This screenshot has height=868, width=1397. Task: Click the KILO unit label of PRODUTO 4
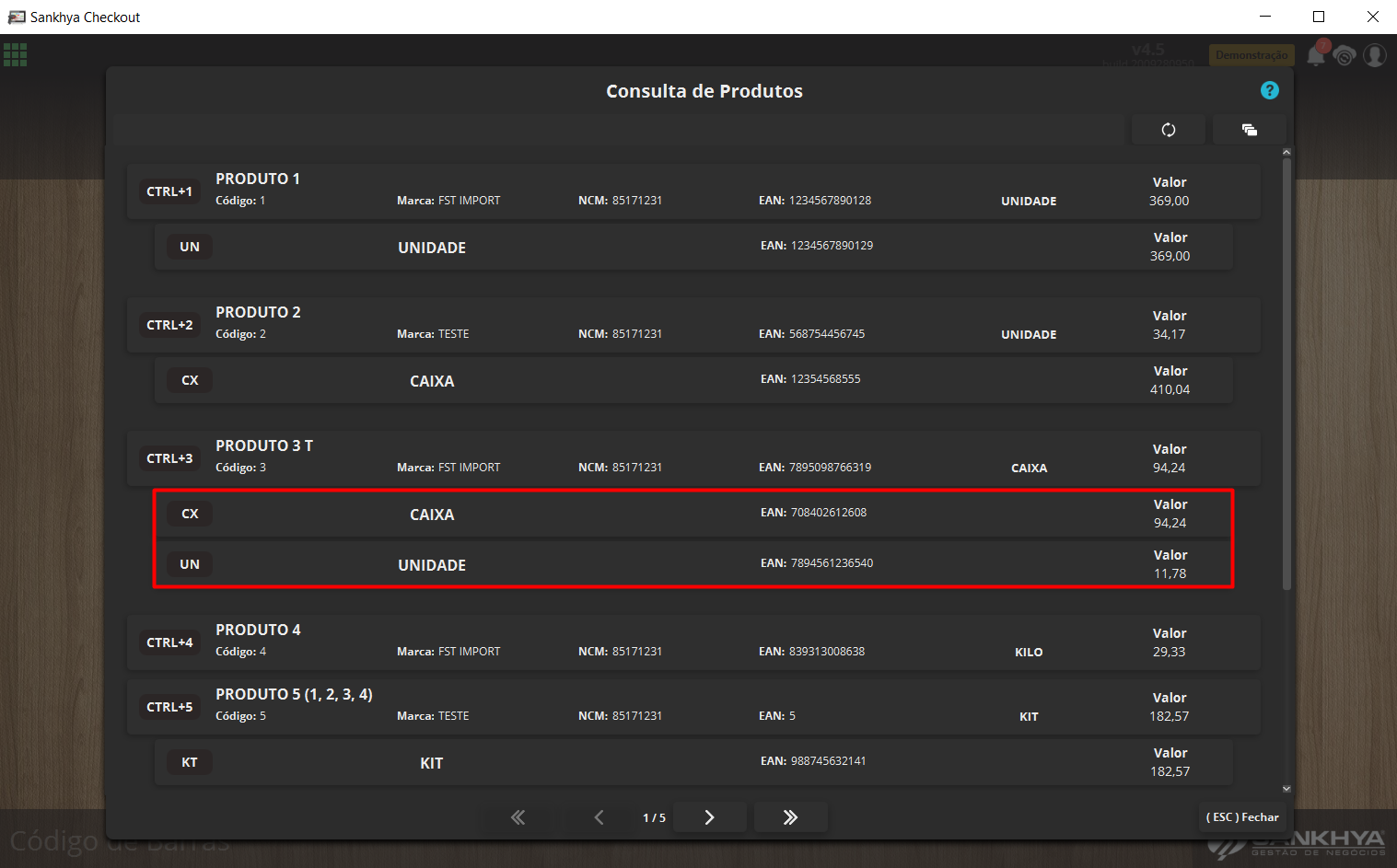pyautogui.click(x=1029, y=652)
